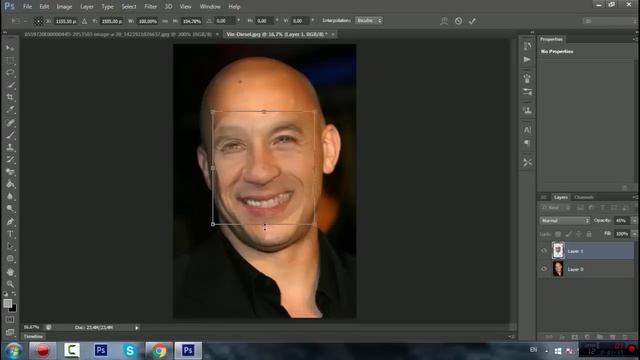Cancel the transform in options bar
Image resolution: width=640 pixels, height=360 pixels.
click(x=458, y=21)
